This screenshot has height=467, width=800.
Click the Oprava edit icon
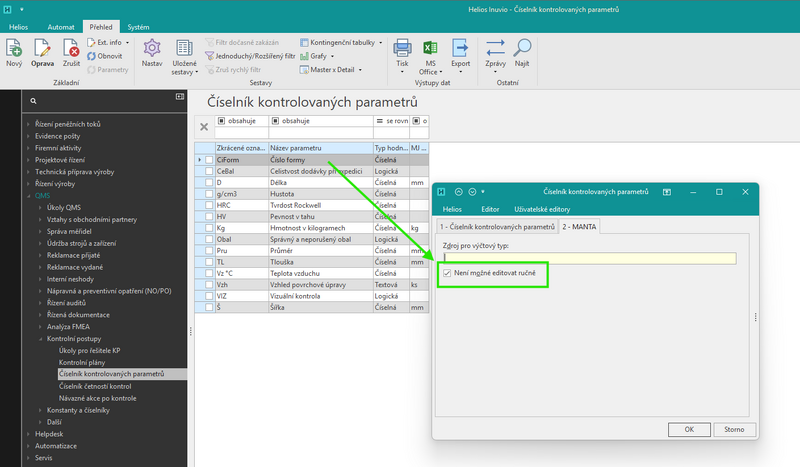click(x=42, y=48)
